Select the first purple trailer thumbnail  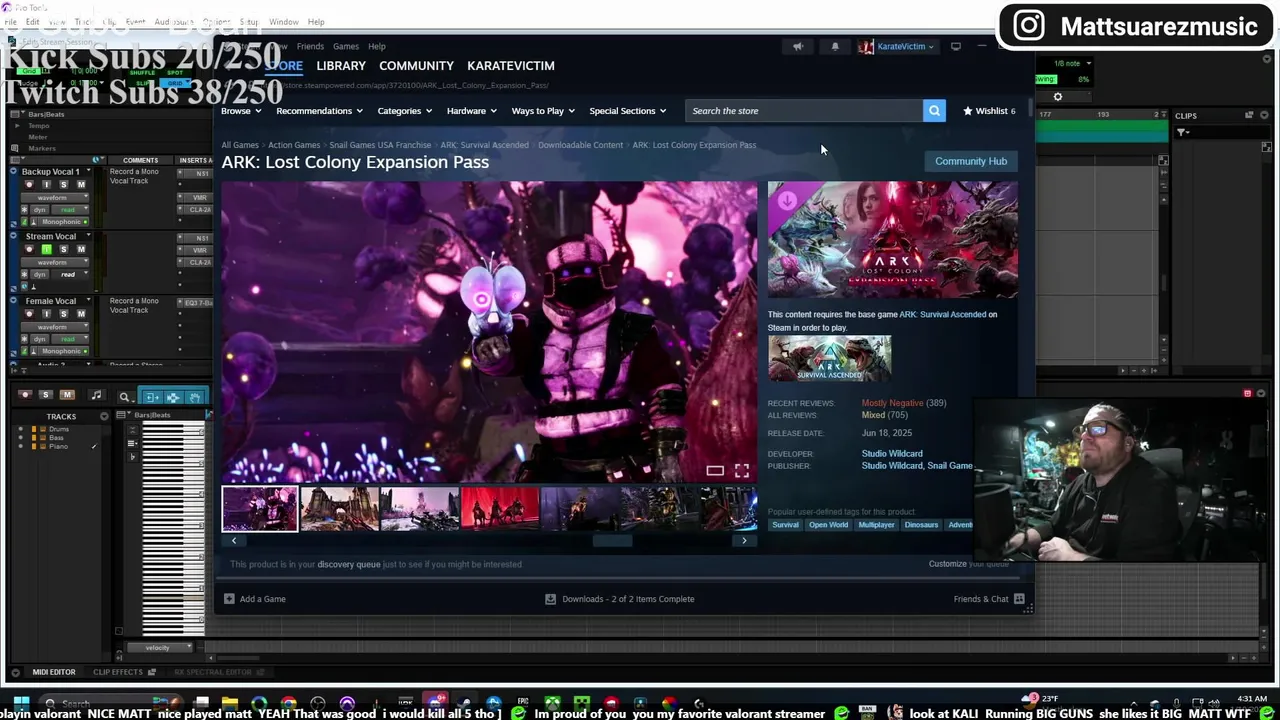tap(259, 509)
